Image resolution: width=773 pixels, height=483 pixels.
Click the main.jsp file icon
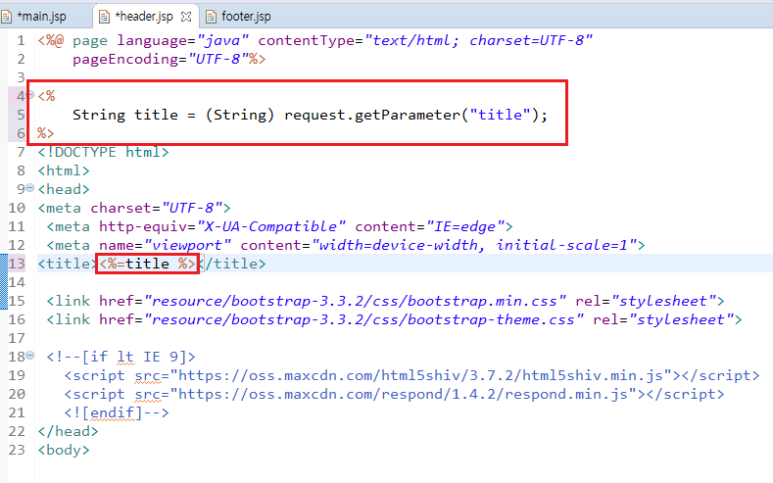coord(6,17)
